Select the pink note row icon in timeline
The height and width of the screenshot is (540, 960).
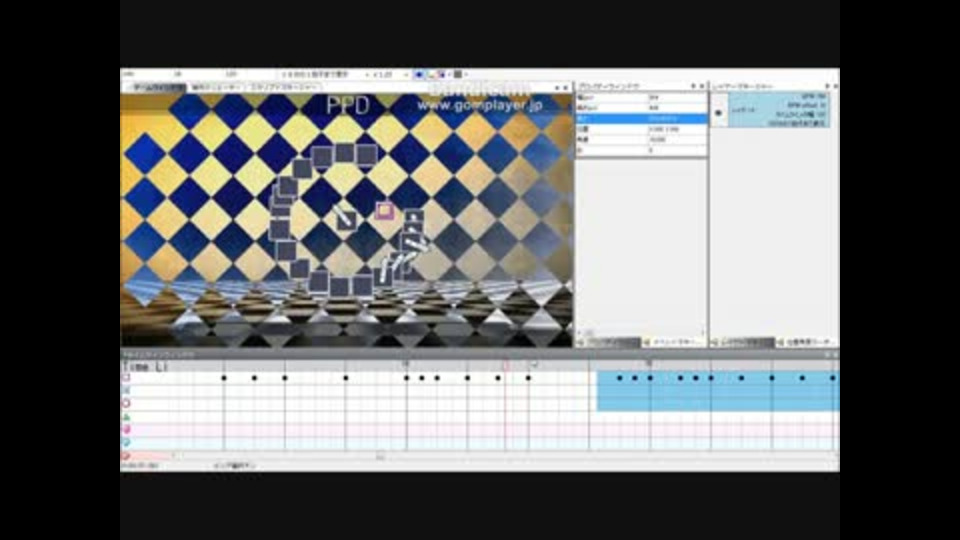pos(126,430)
